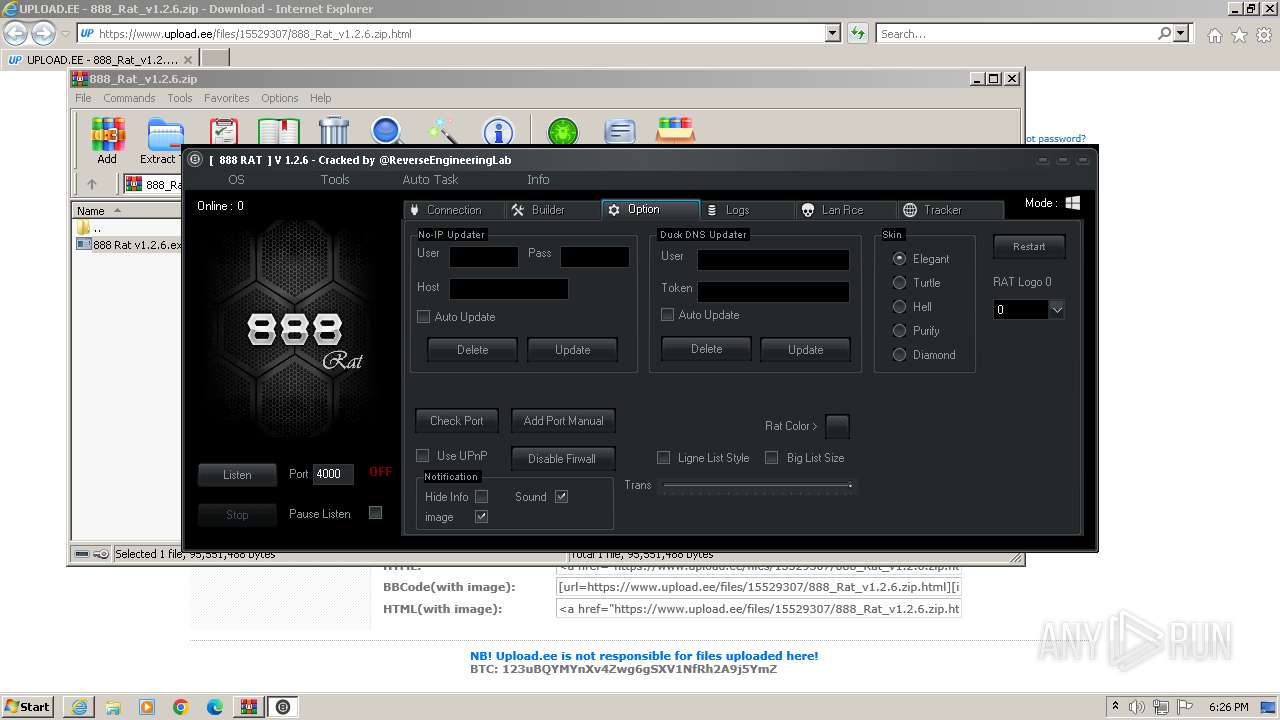Image resolution: width=1280 pixels, height=720 pixels.
Task: Open Internet Explorer from taskbar
Action: 79,707
